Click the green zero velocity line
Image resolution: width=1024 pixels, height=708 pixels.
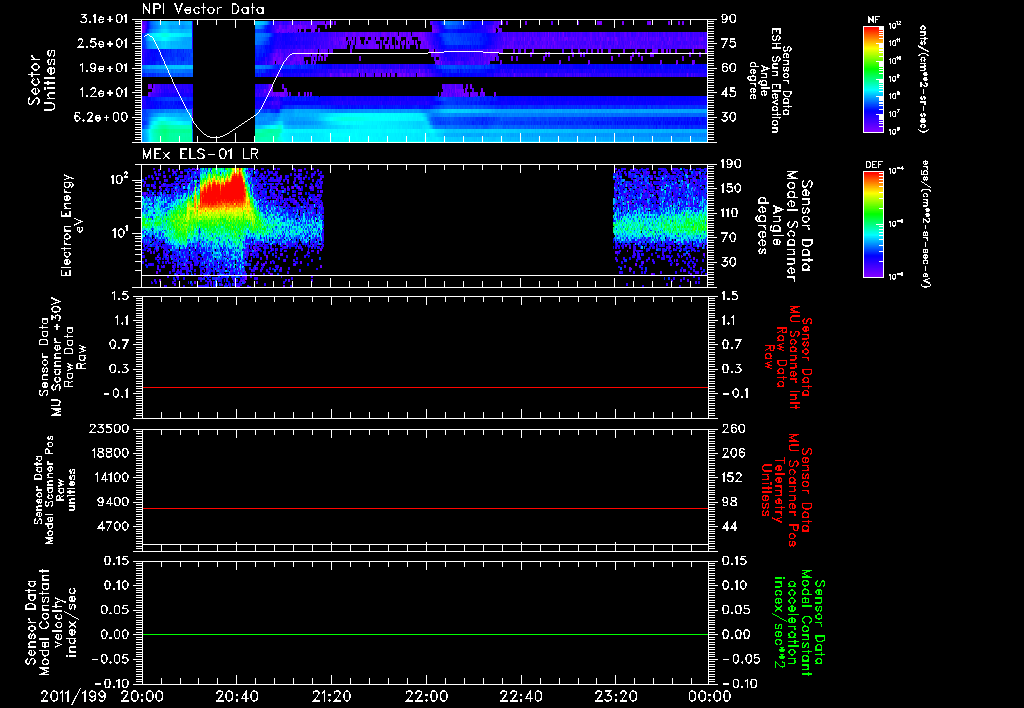(x=425, y=634)
